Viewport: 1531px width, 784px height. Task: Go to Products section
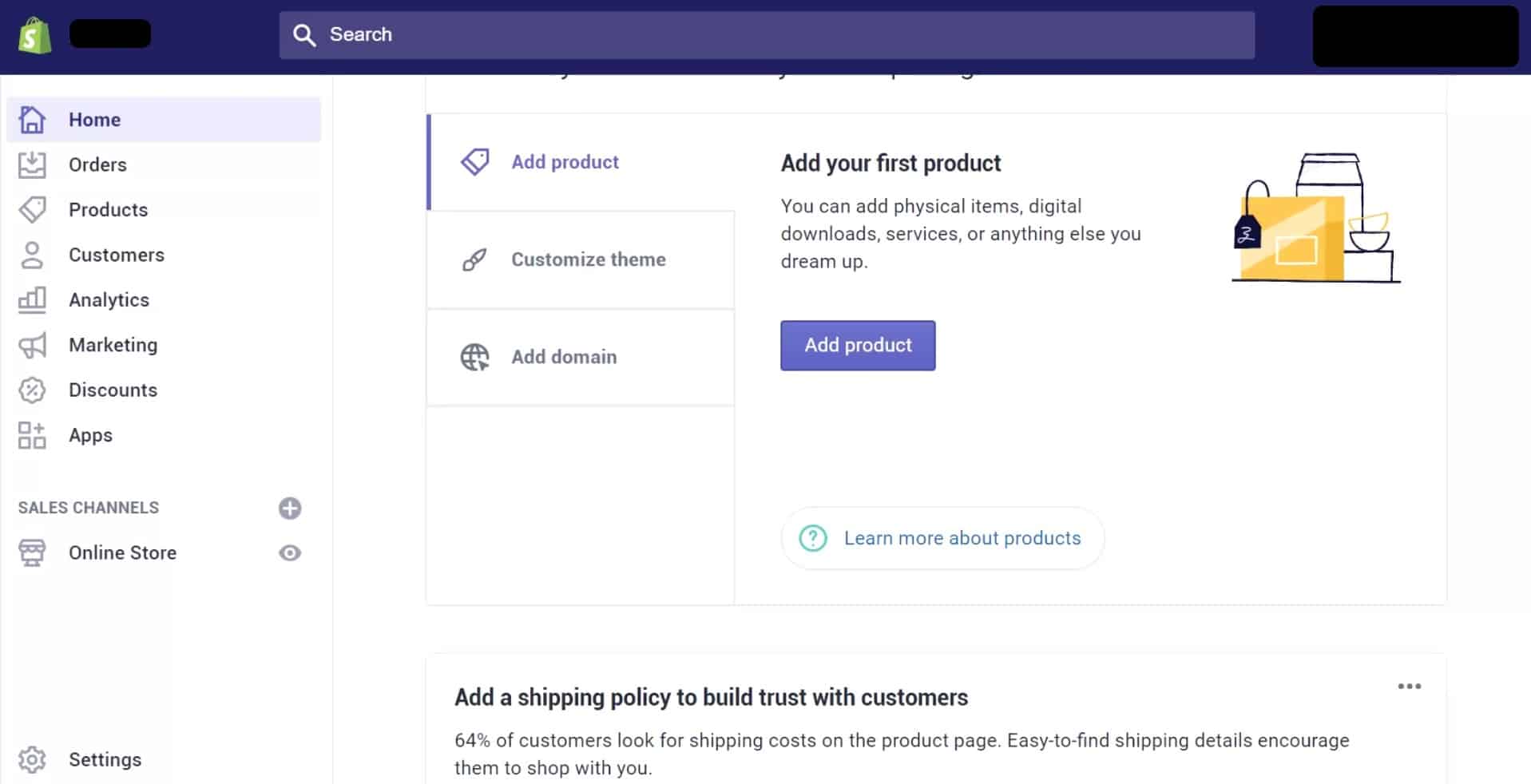pyautogui.click(x=164, y=210)
